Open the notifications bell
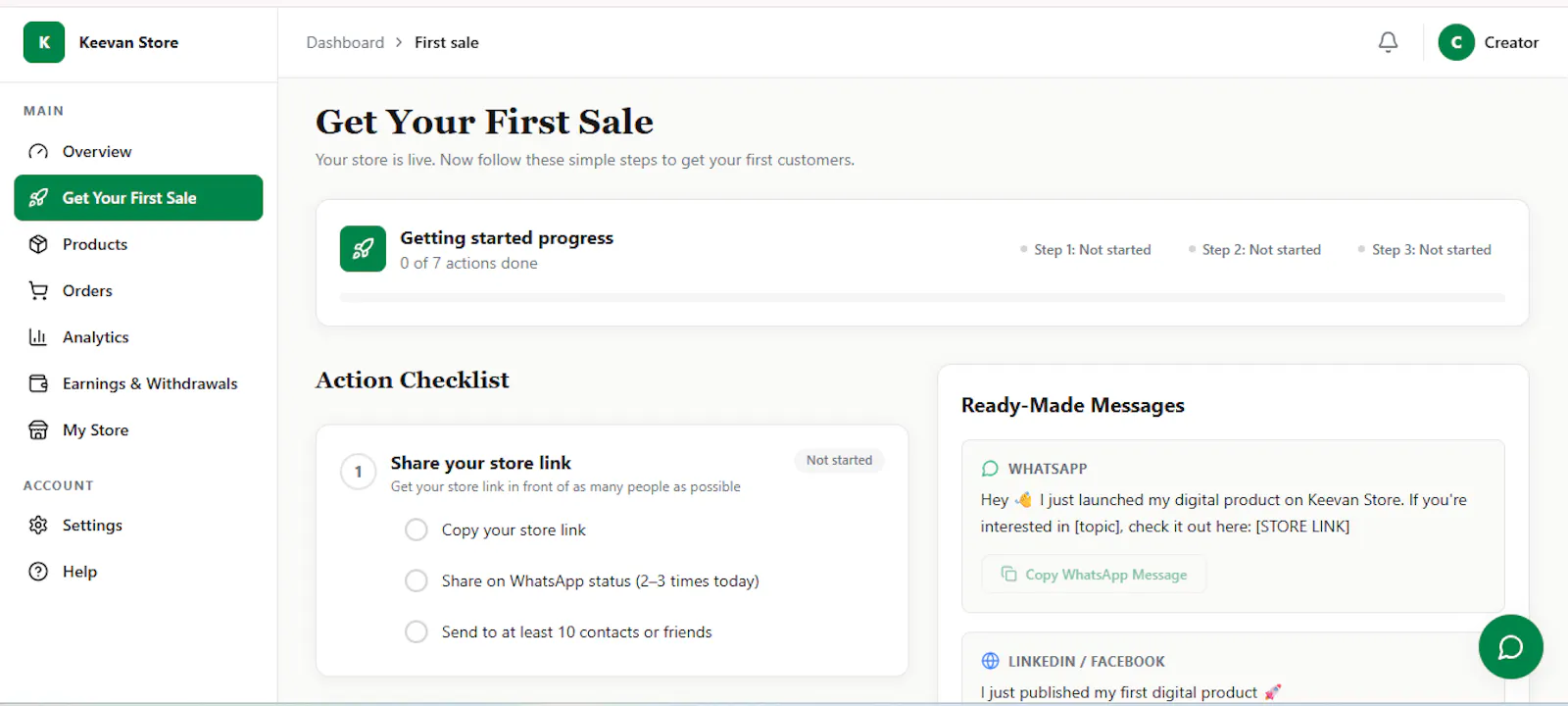This screenshot has height=706, width=1568. pyautogui.click(x=1388, y=42)
